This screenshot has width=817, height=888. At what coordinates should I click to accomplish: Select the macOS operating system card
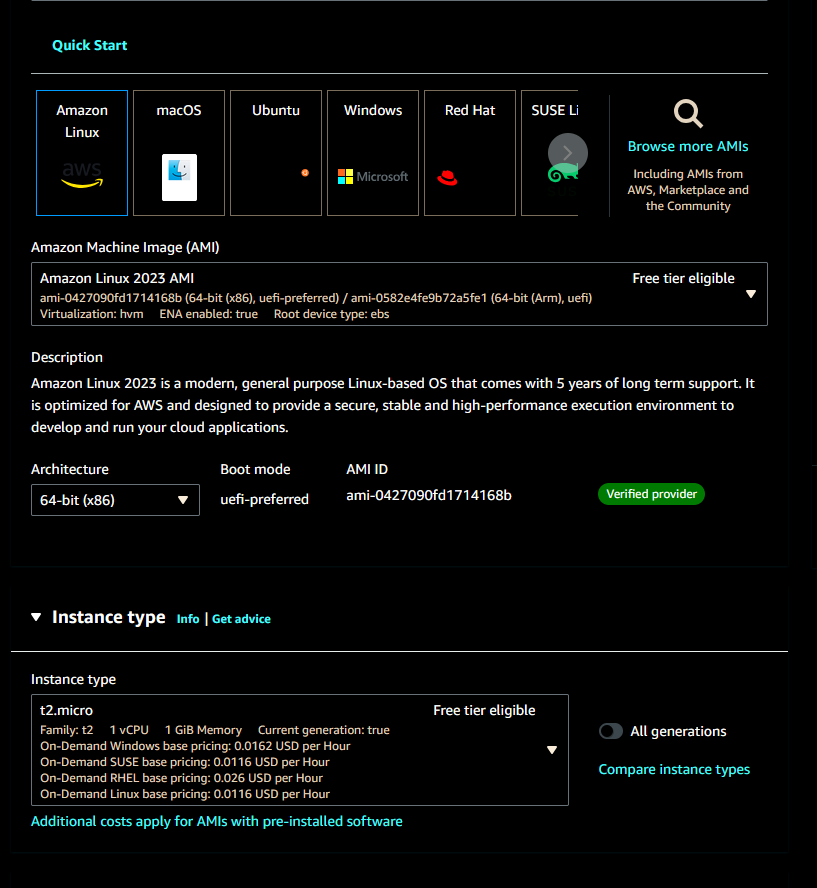[x=178, y=153]
